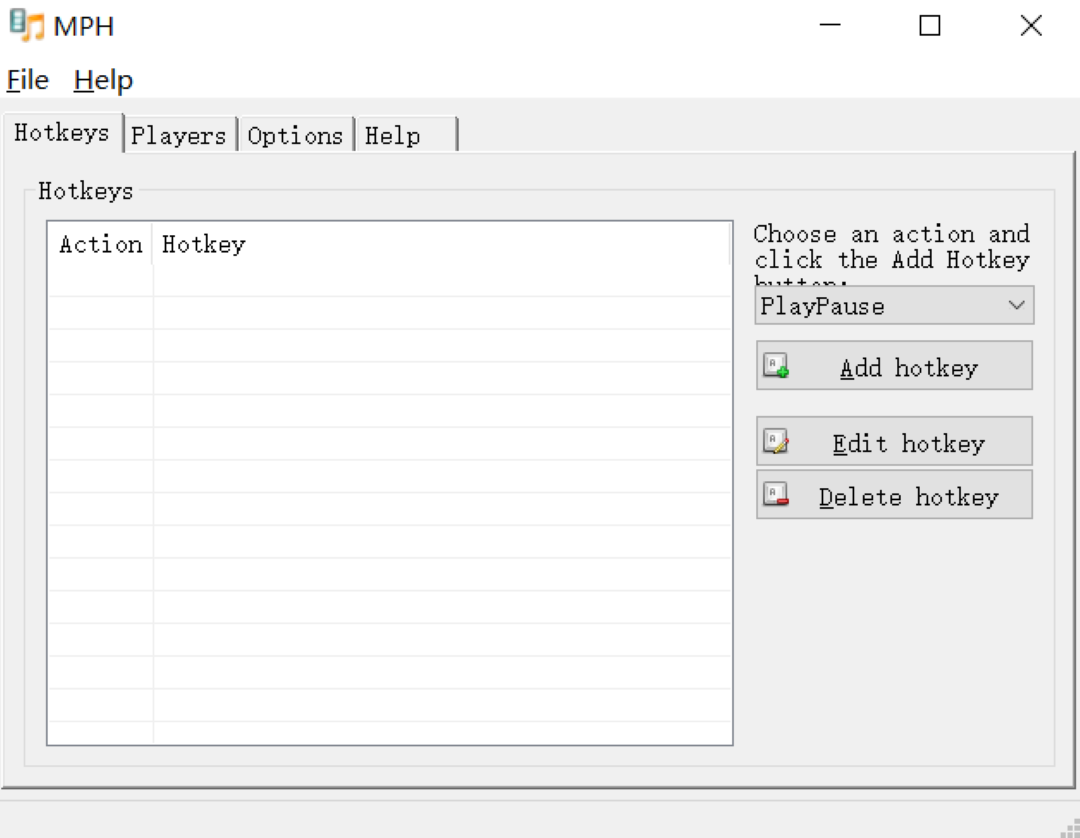Viewport: 1080px width, 838px height.
Task: Click the Edit hotkey button
Action: [894, 441]
